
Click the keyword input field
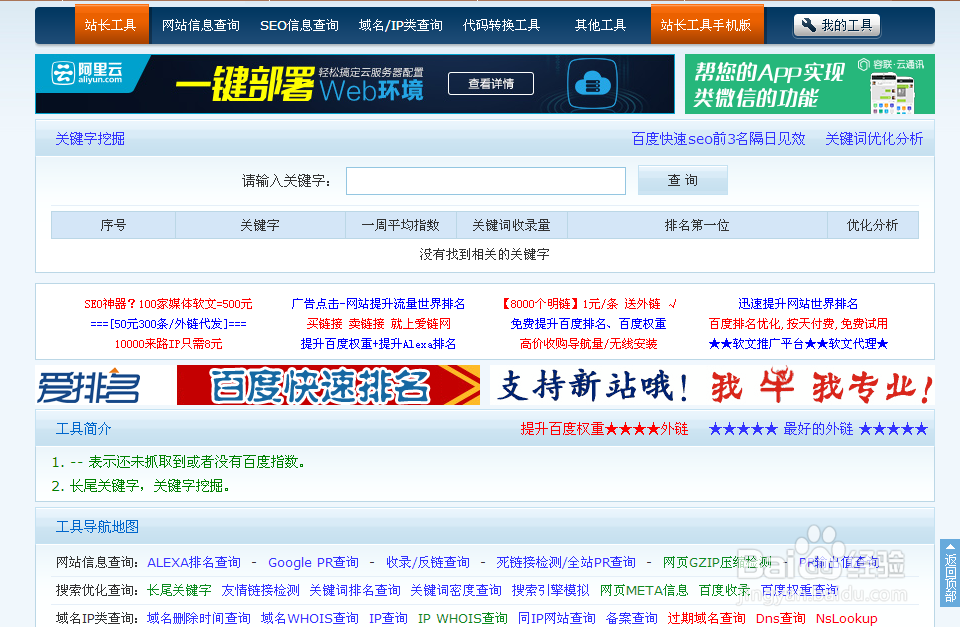485,180
